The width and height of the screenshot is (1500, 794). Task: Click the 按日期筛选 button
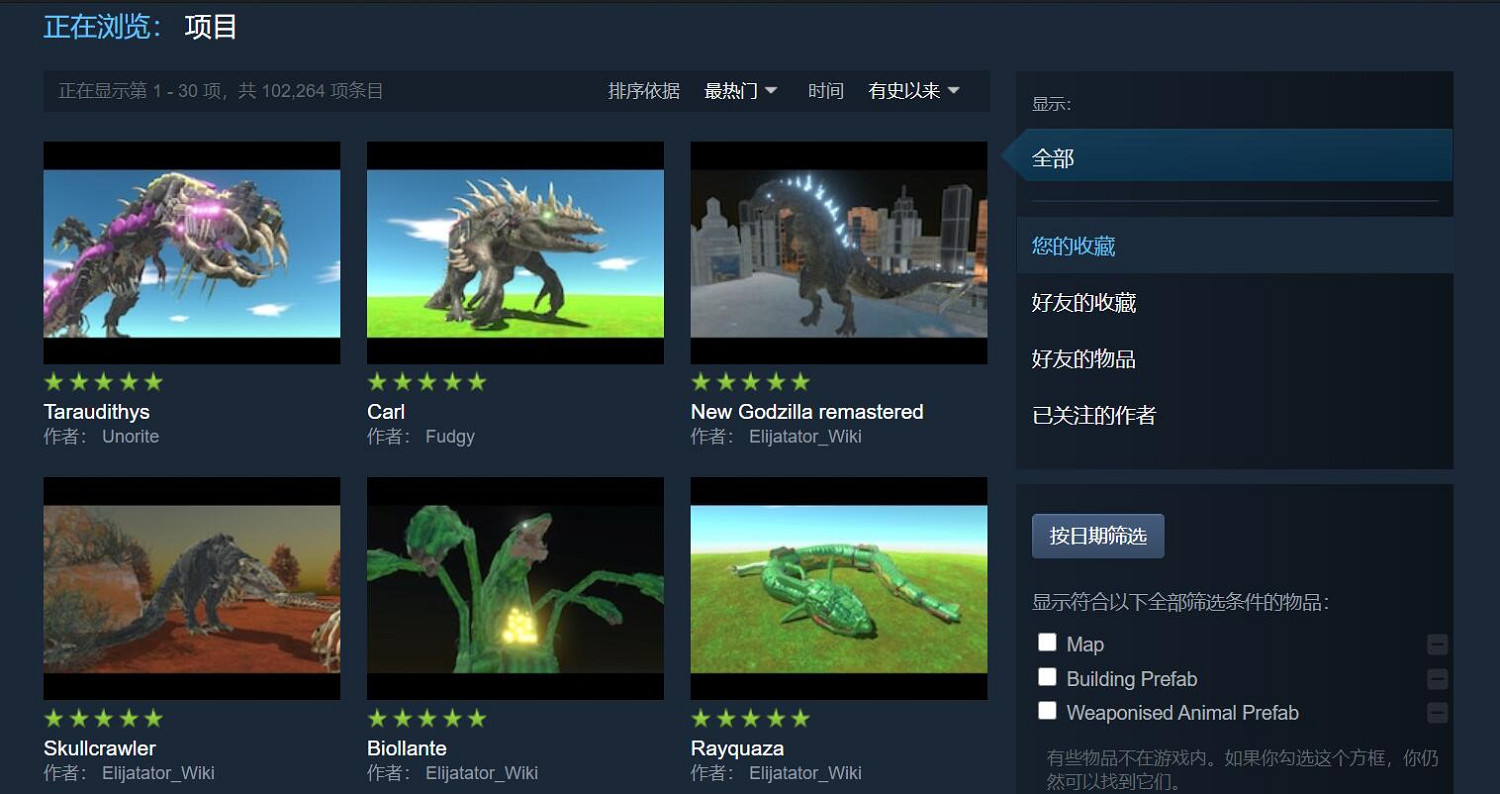coord(1098,536)
